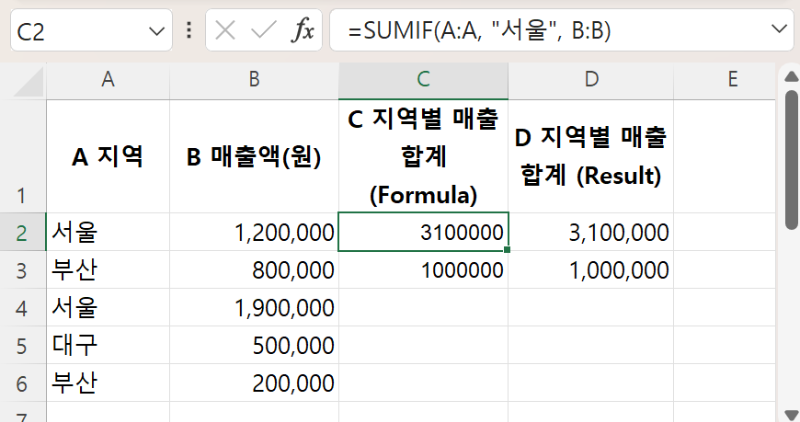Select empty cell D5

coord(591,345)
